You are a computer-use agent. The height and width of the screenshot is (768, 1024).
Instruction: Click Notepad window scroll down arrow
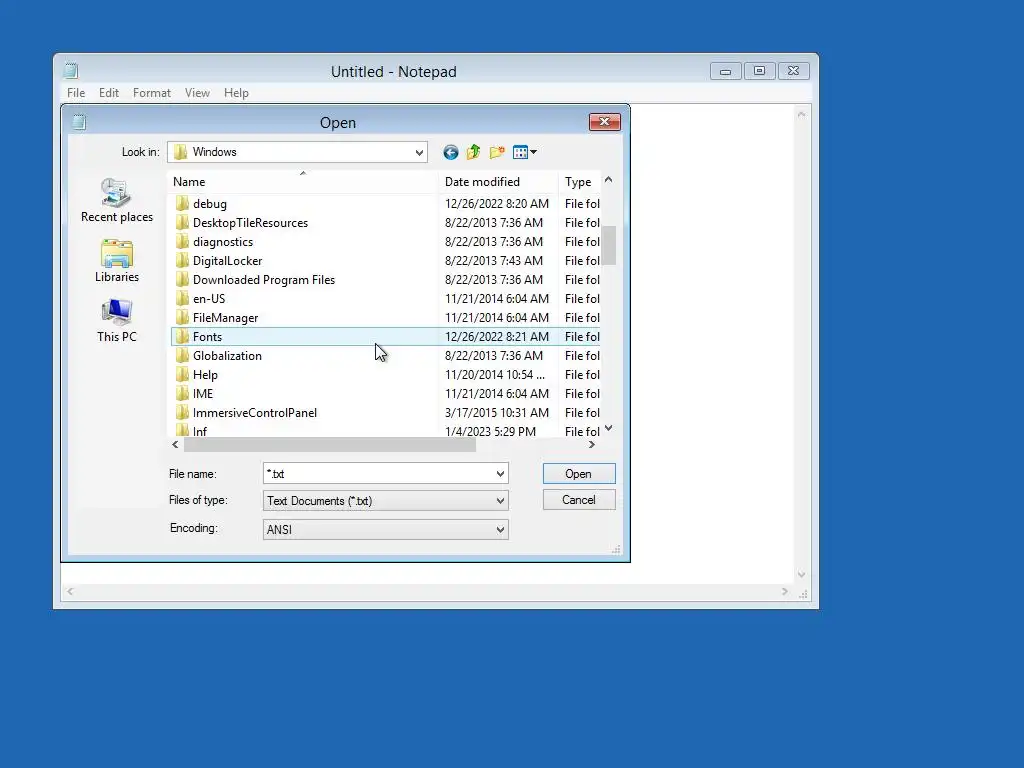coord(801,575)
